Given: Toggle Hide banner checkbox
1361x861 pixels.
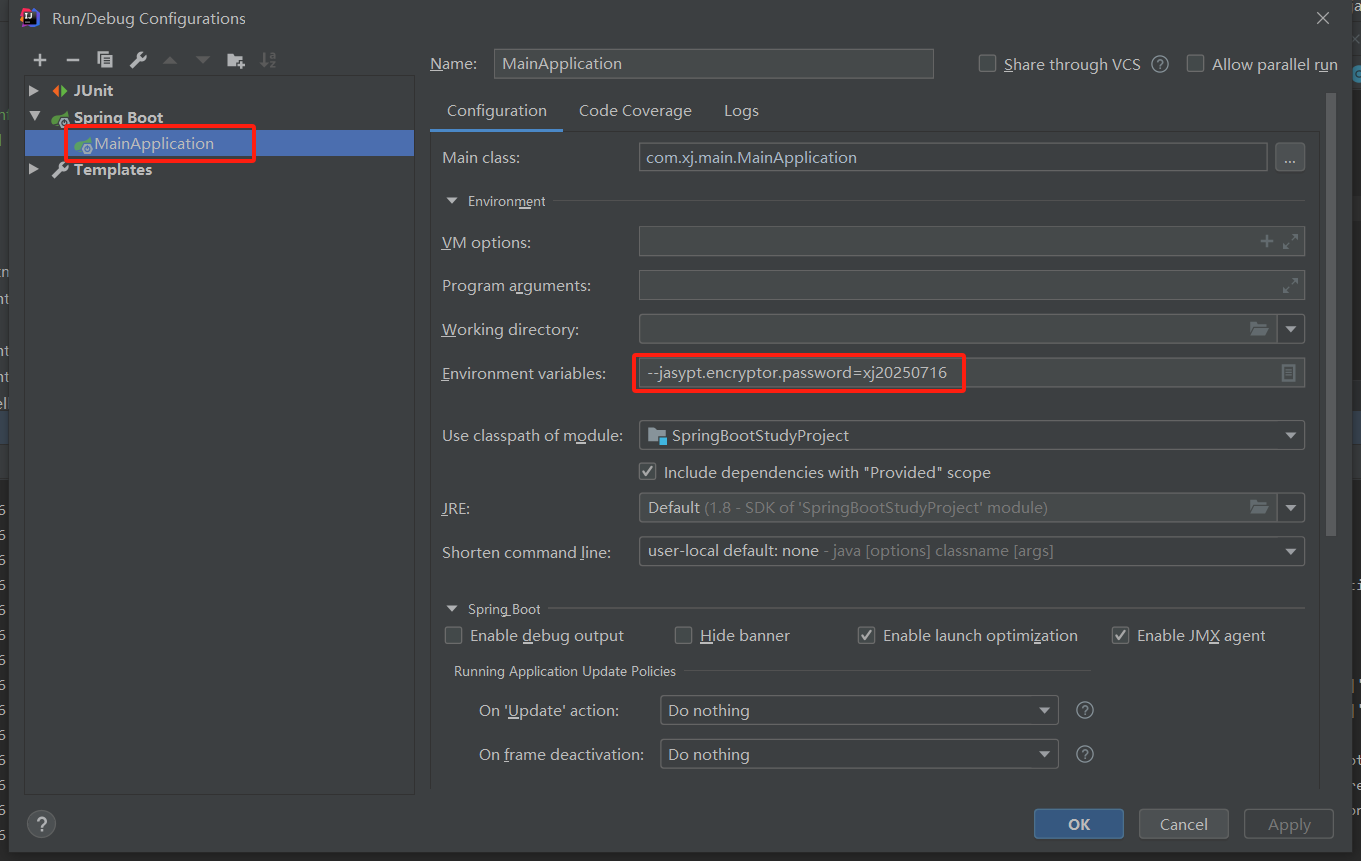Looking at the screenshot, I should 684,635.
